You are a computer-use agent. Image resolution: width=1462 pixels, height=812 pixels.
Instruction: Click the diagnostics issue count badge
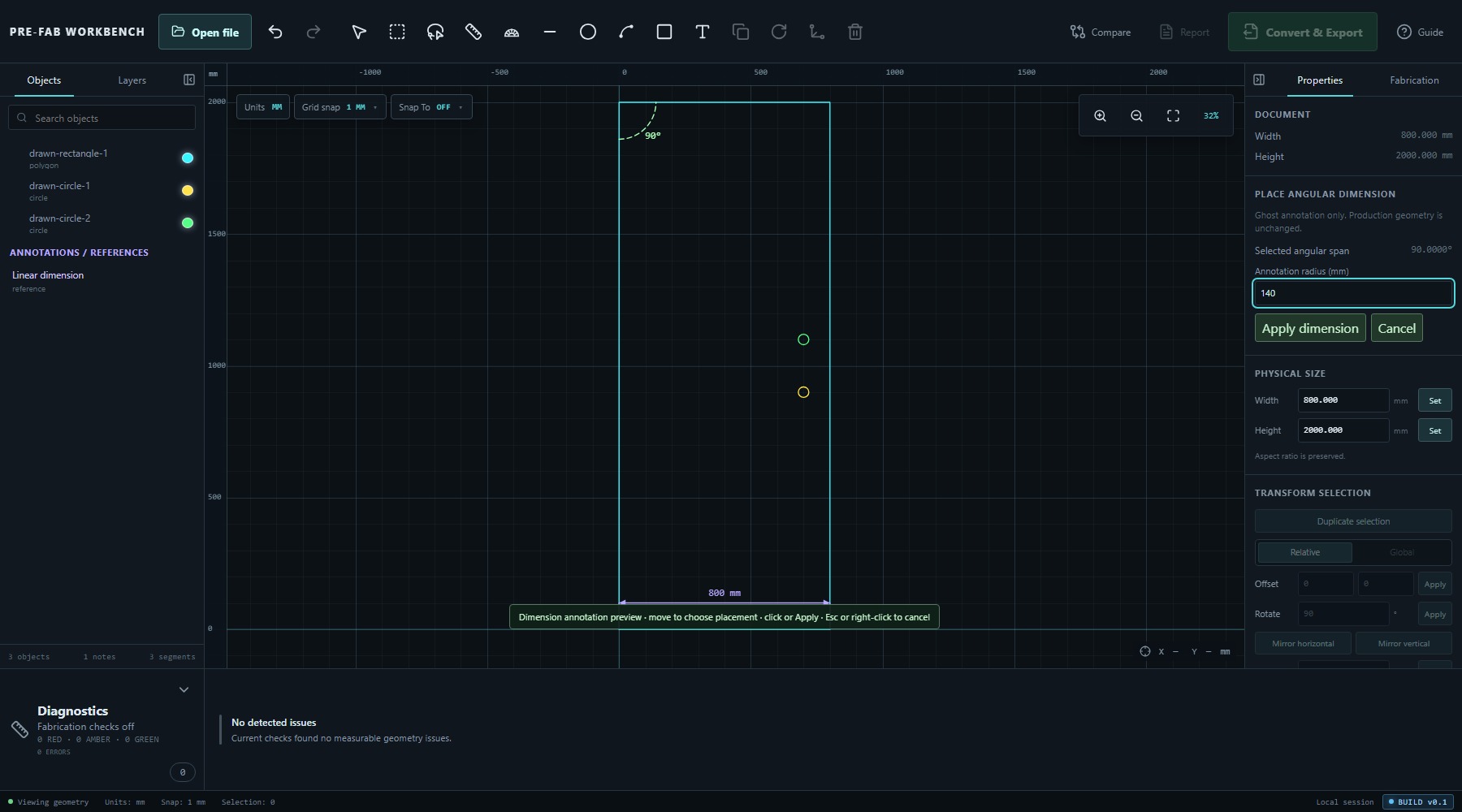182,772
